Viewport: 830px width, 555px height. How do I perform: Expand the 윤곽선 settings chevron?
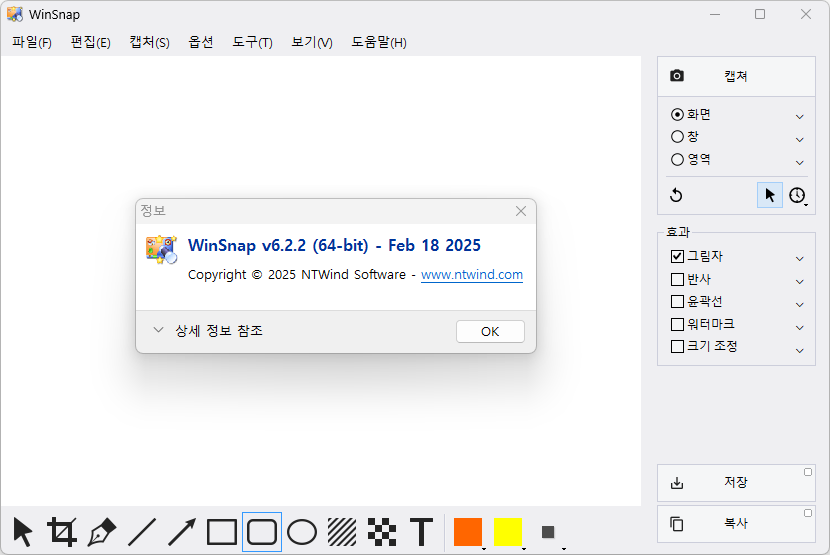(x=800, y=305)
